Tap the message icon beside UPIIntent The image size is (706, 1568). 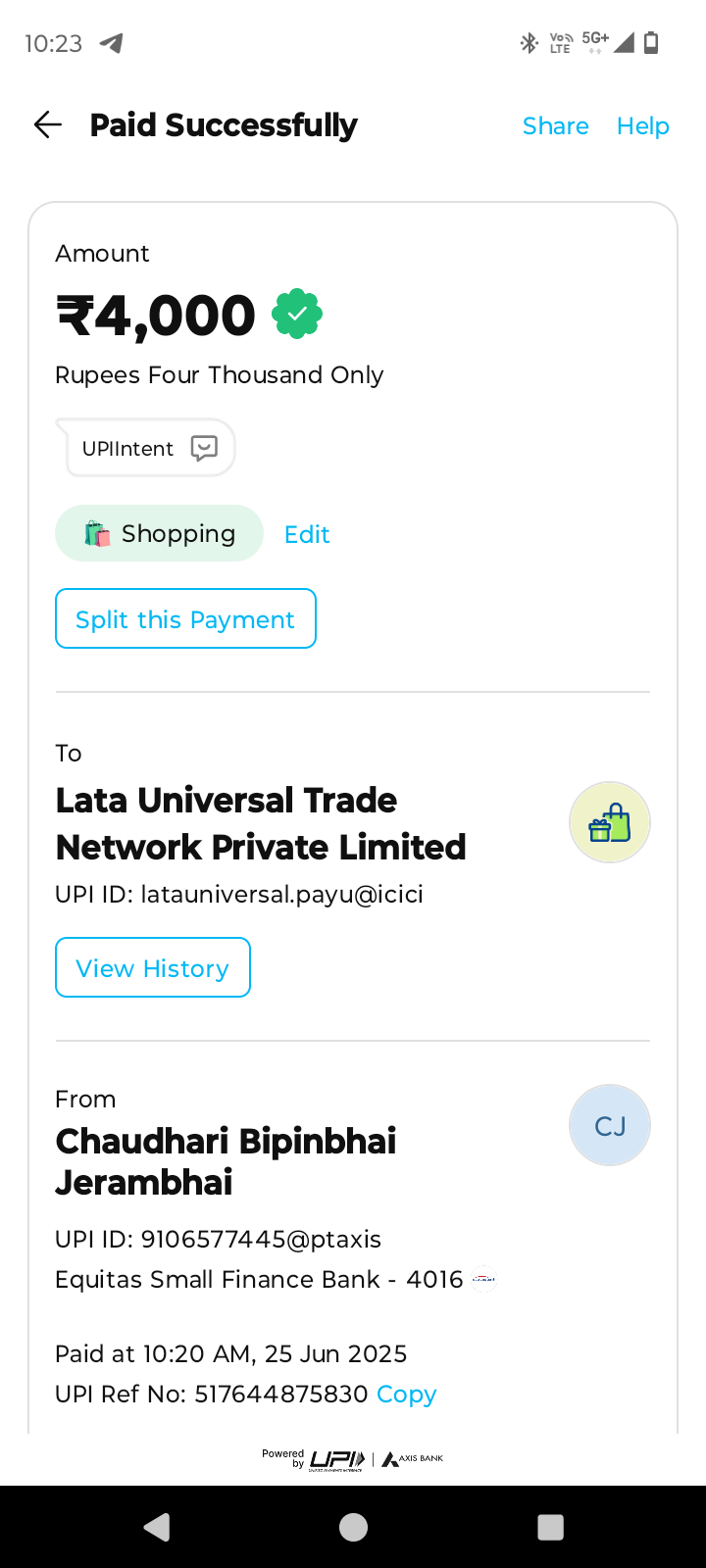click(x=204, y=448)
